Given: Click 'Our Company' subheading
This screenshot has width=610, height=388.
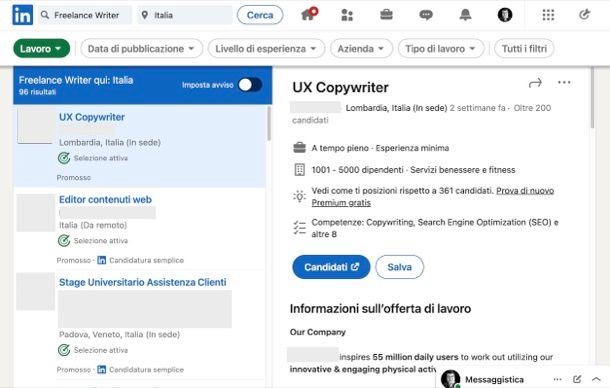Looking at the screenshot, I should click(x=318, y=332).
